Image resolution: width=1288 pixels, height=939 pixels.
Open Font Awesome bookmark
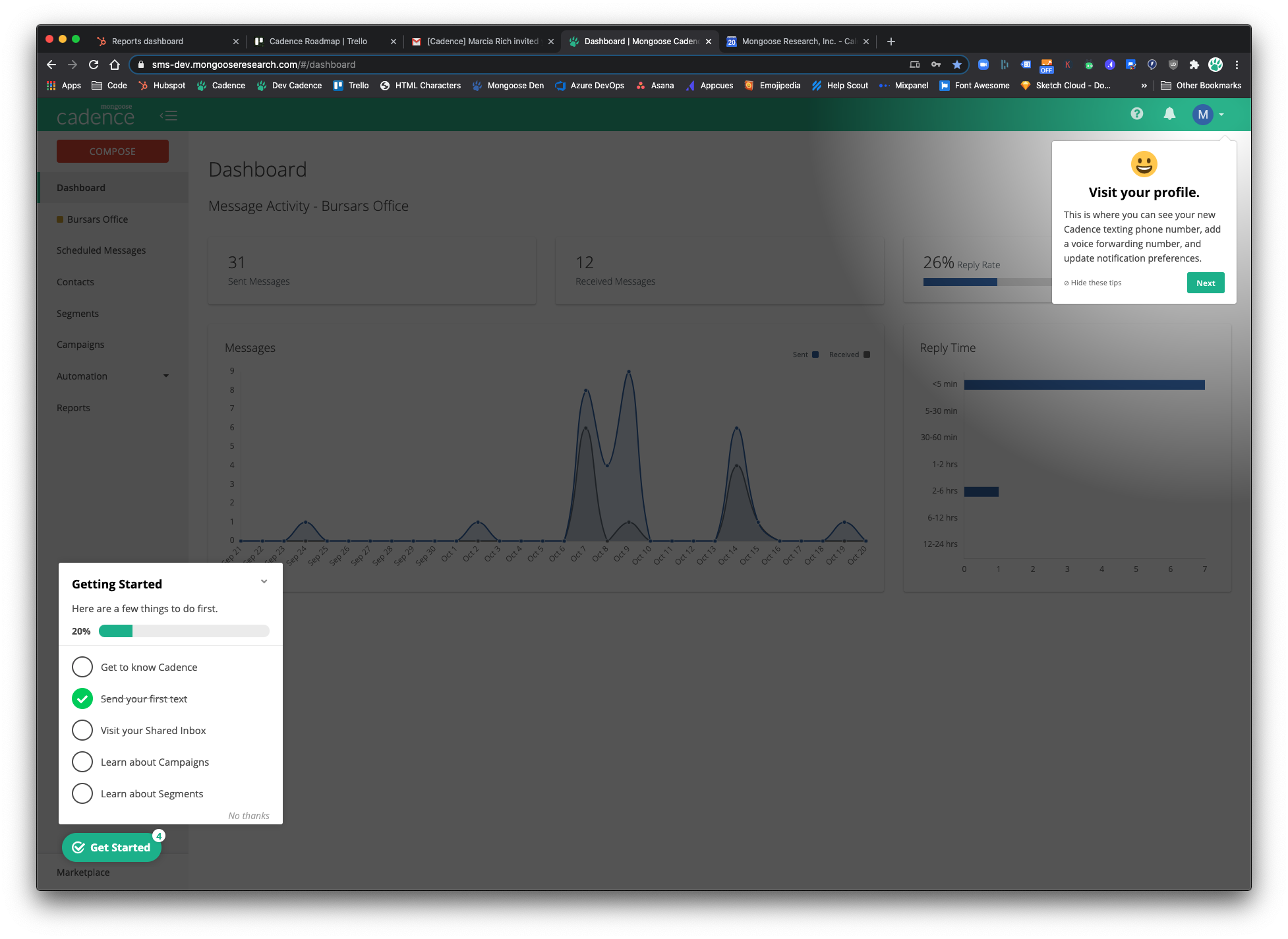pyautogui.click(x=974, y=86)
